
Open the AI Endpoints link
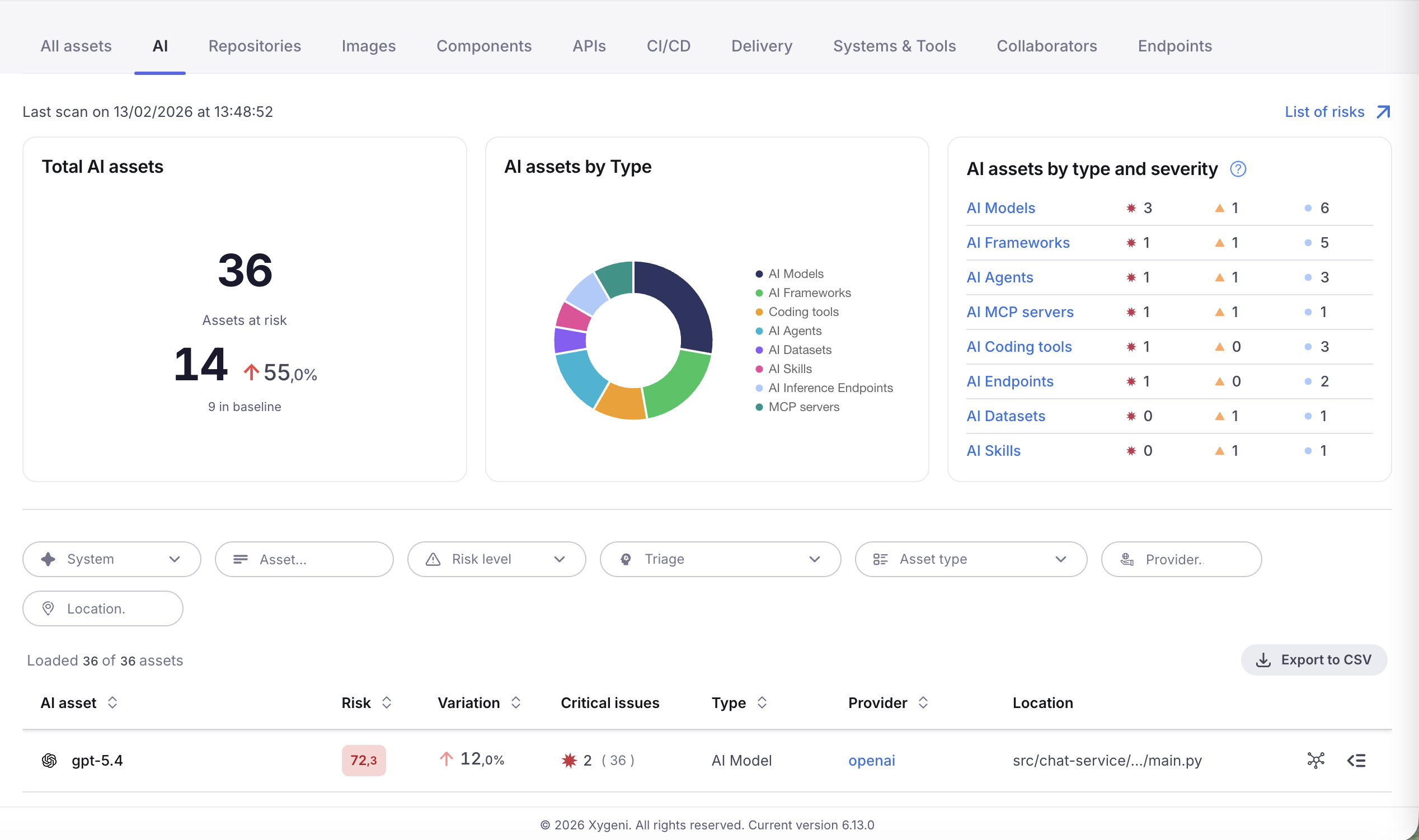tap(1009, 381)
